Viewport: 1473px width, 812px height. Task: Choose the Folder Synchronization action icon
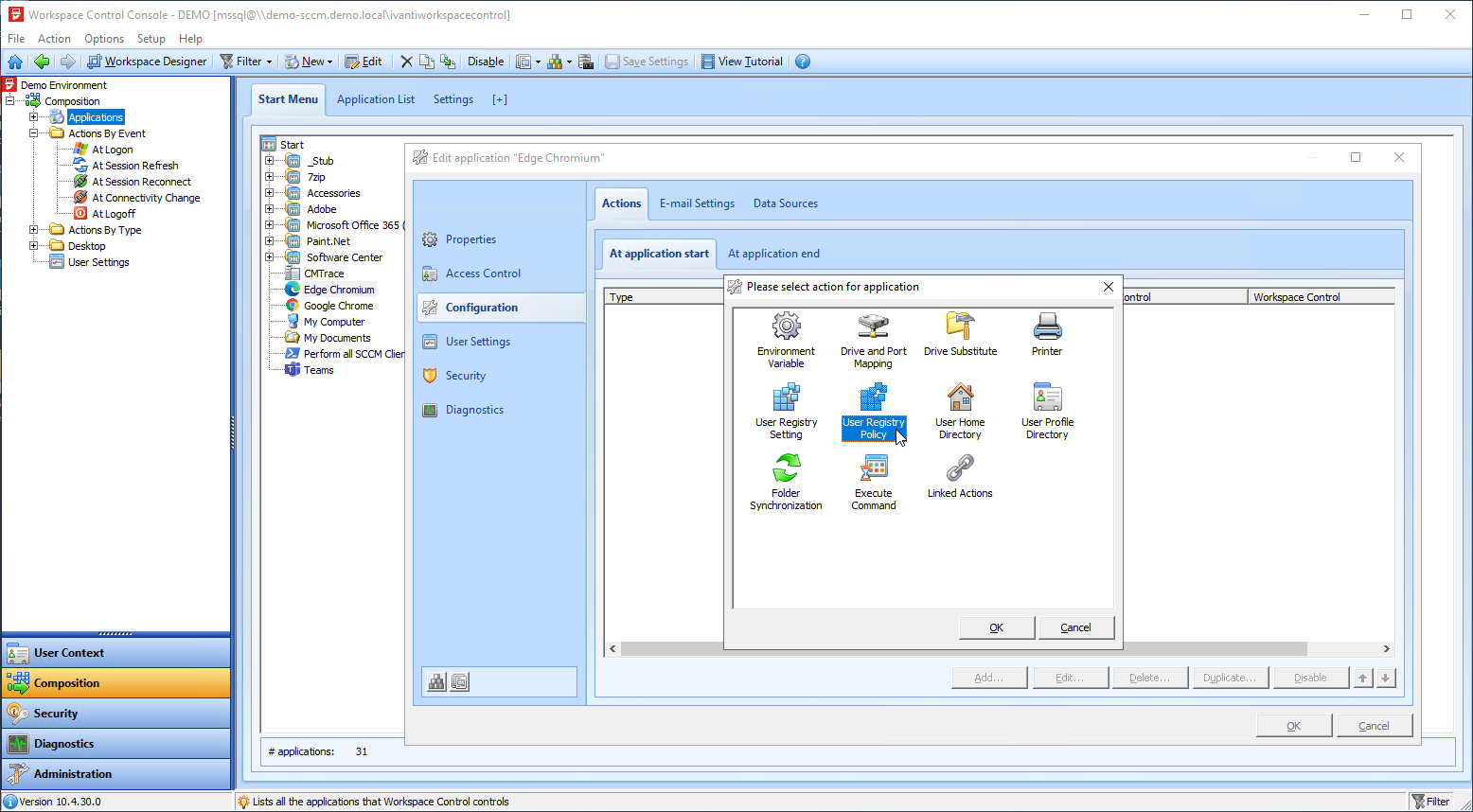coord(786,469)
